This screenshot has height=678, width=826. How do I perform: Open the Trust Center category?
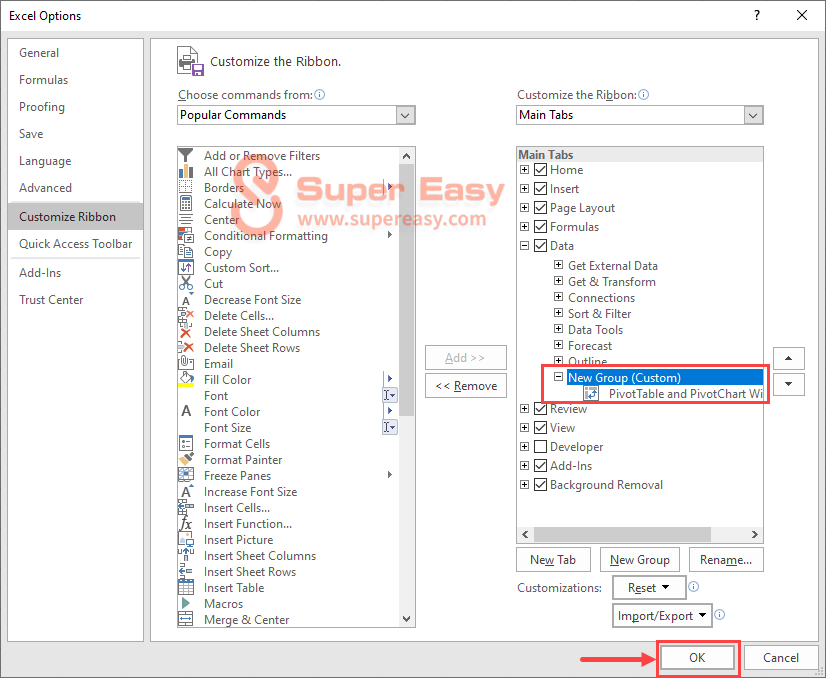tap(75, 300)
